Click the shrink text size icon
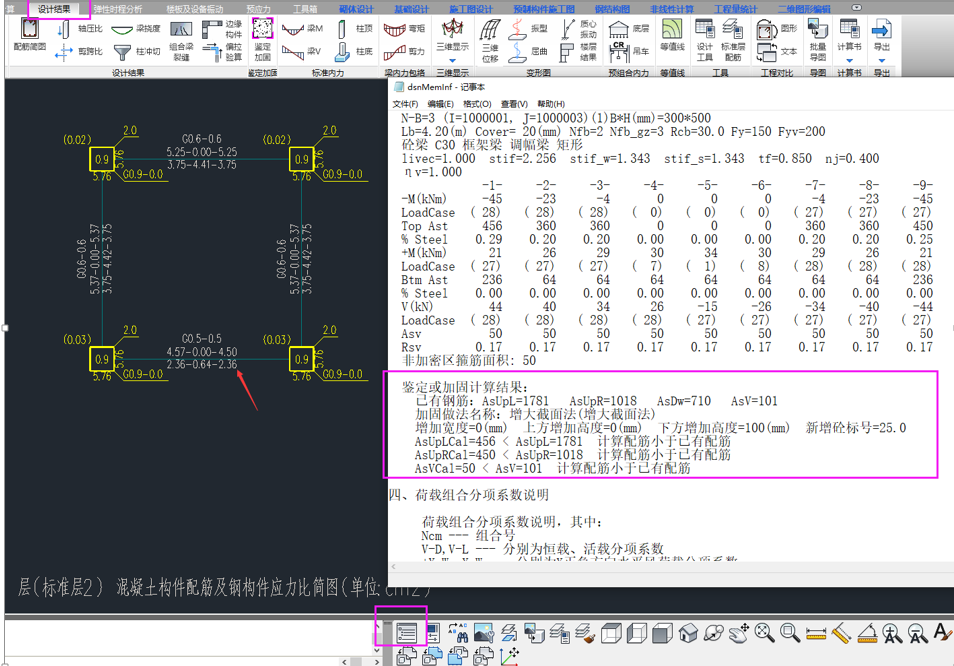This screenshot has height=666, width=954. (917, 633)
